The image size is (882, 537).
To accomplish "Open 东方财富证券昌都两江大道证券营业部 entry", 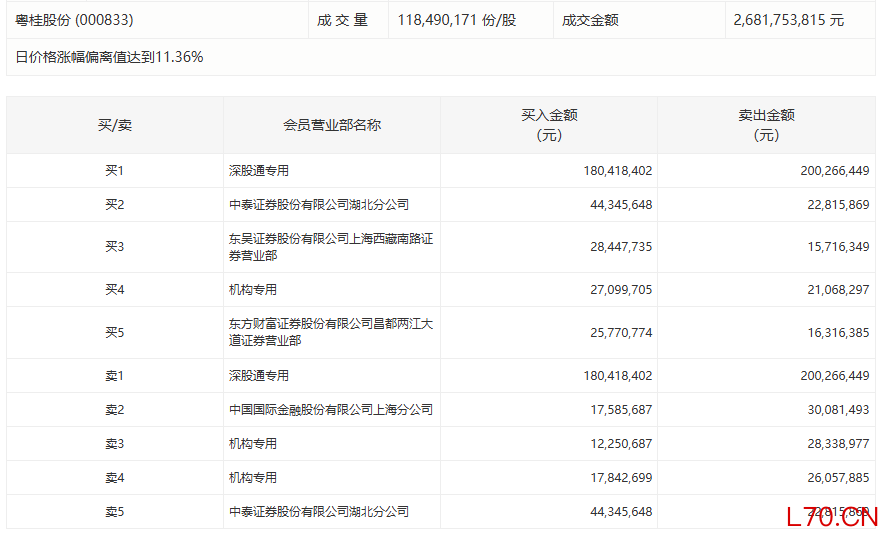I will [x=330, y=332].
